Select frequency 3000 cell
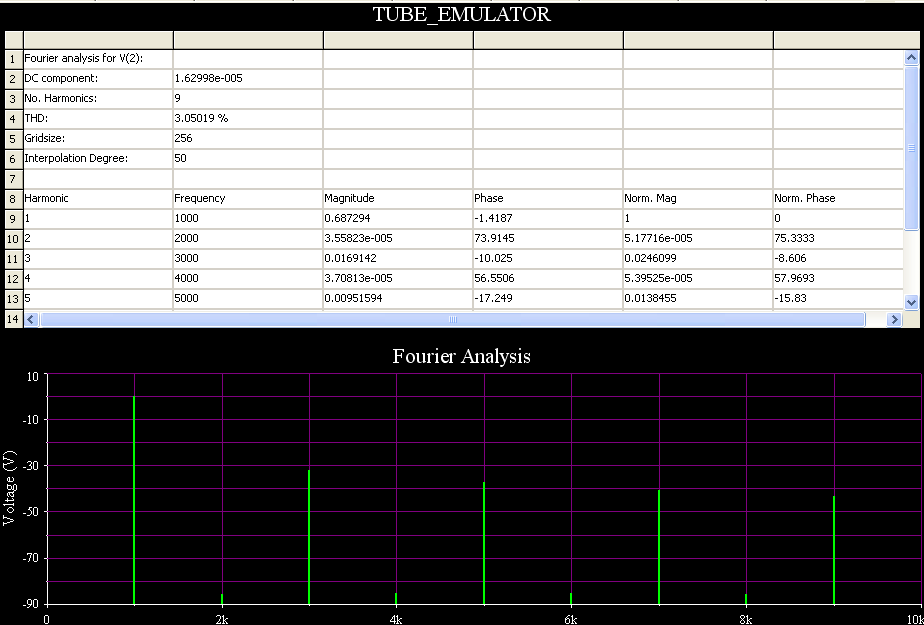The image size is (924, 625). click(x=248, y=259)
